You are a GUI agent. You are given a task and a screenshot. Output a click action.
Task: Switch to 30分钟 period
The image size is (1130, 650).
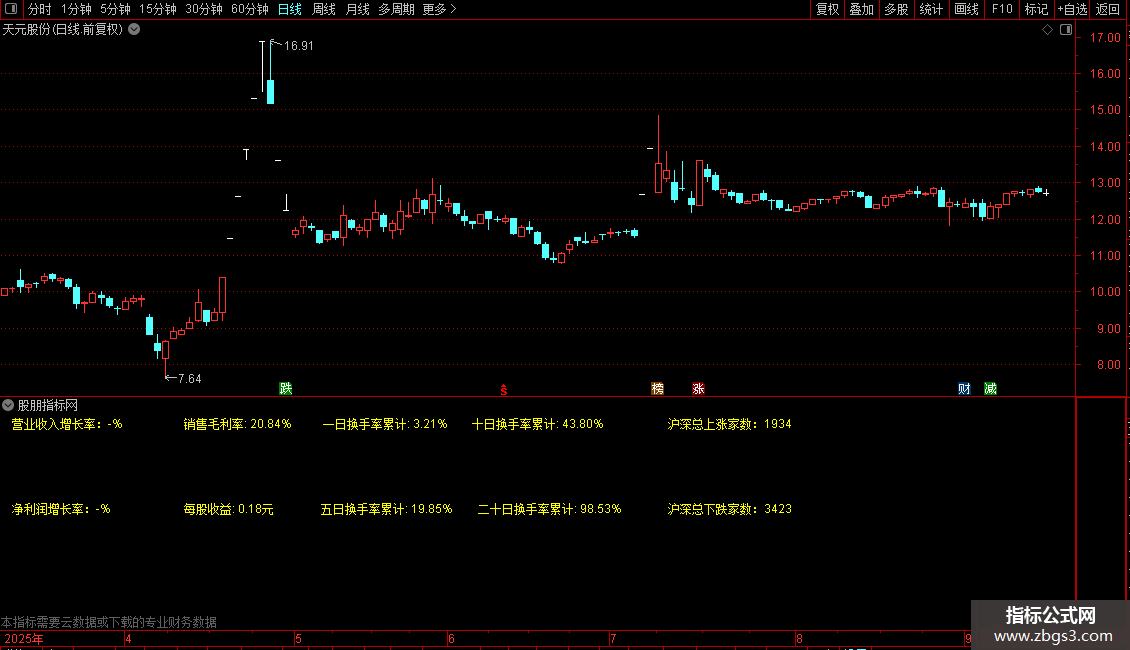pyautogui.click(x=204, y=9)
